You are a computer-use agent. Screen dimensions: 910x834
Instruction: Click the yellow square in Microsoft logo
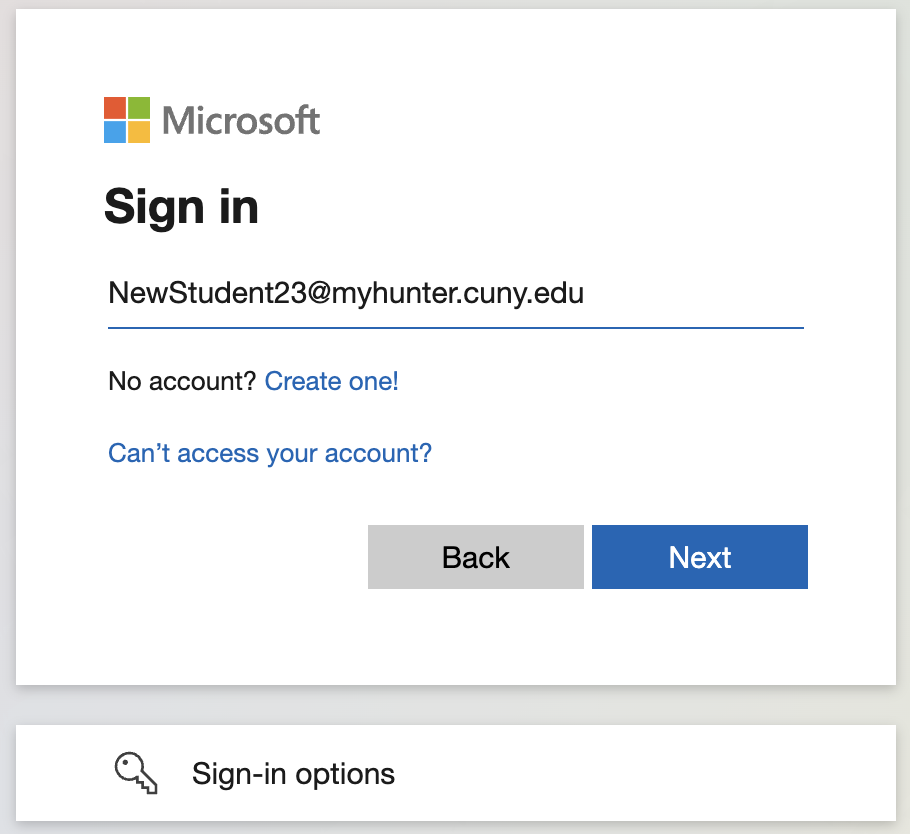(x=139, y=132)
